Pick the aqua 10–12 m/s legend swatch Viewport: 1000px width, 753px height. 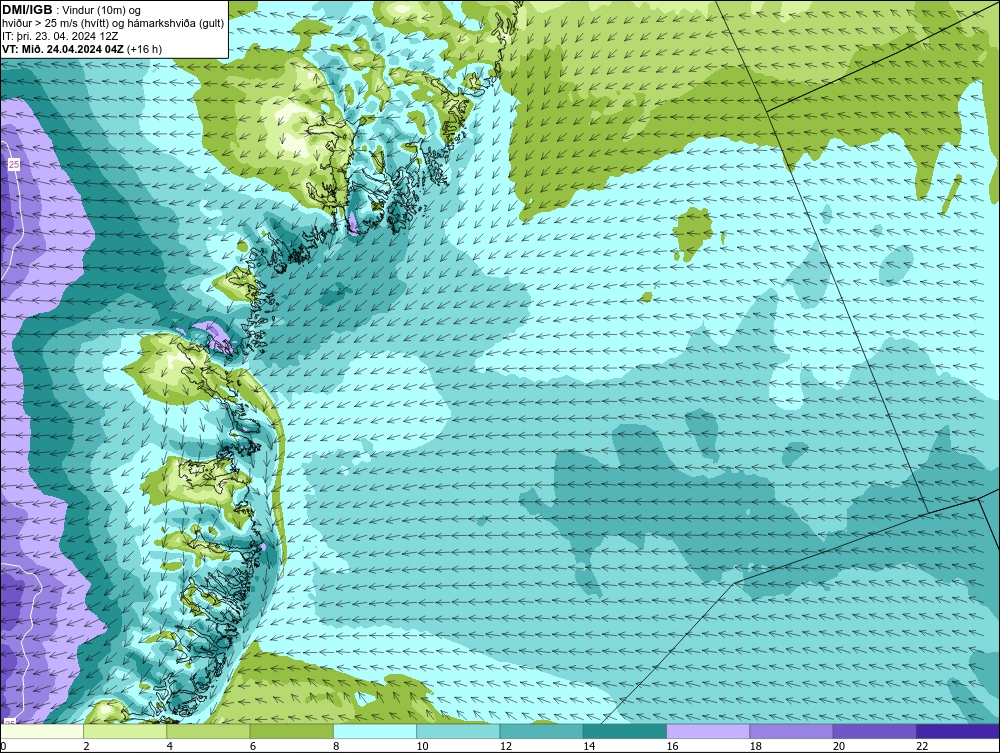pyautogui.click(x=458, y=731)
